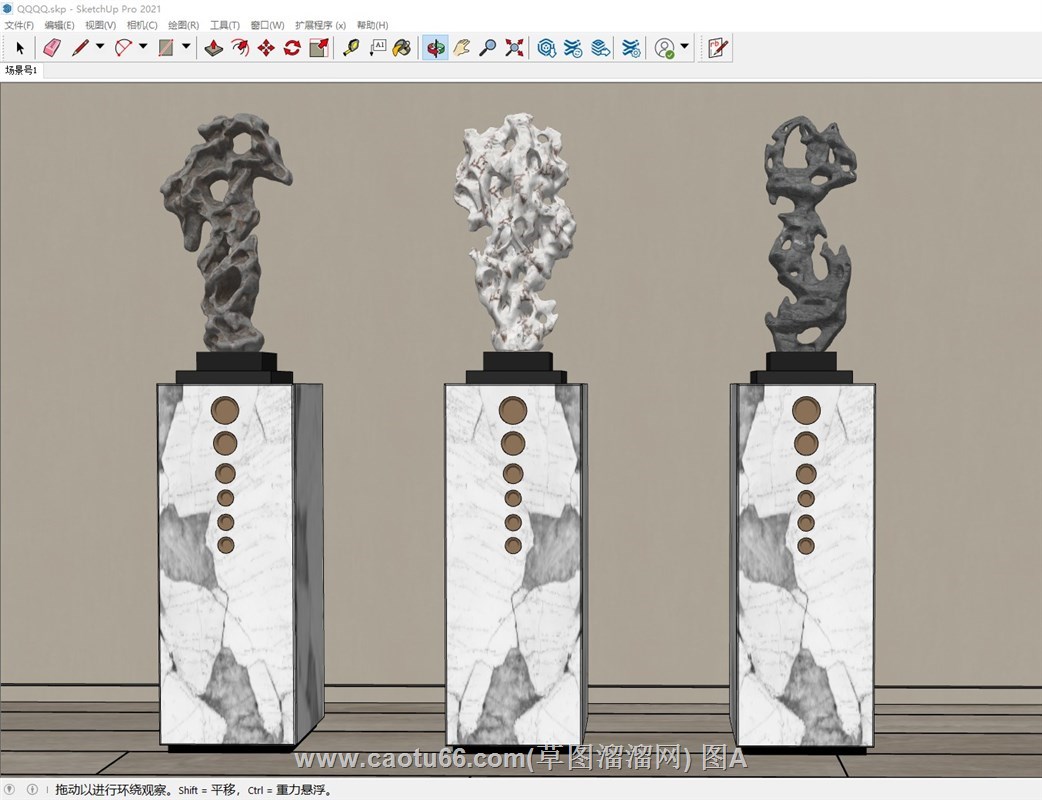Open the 文件(F) menu

pyautogui.click(x=19, y=25)
